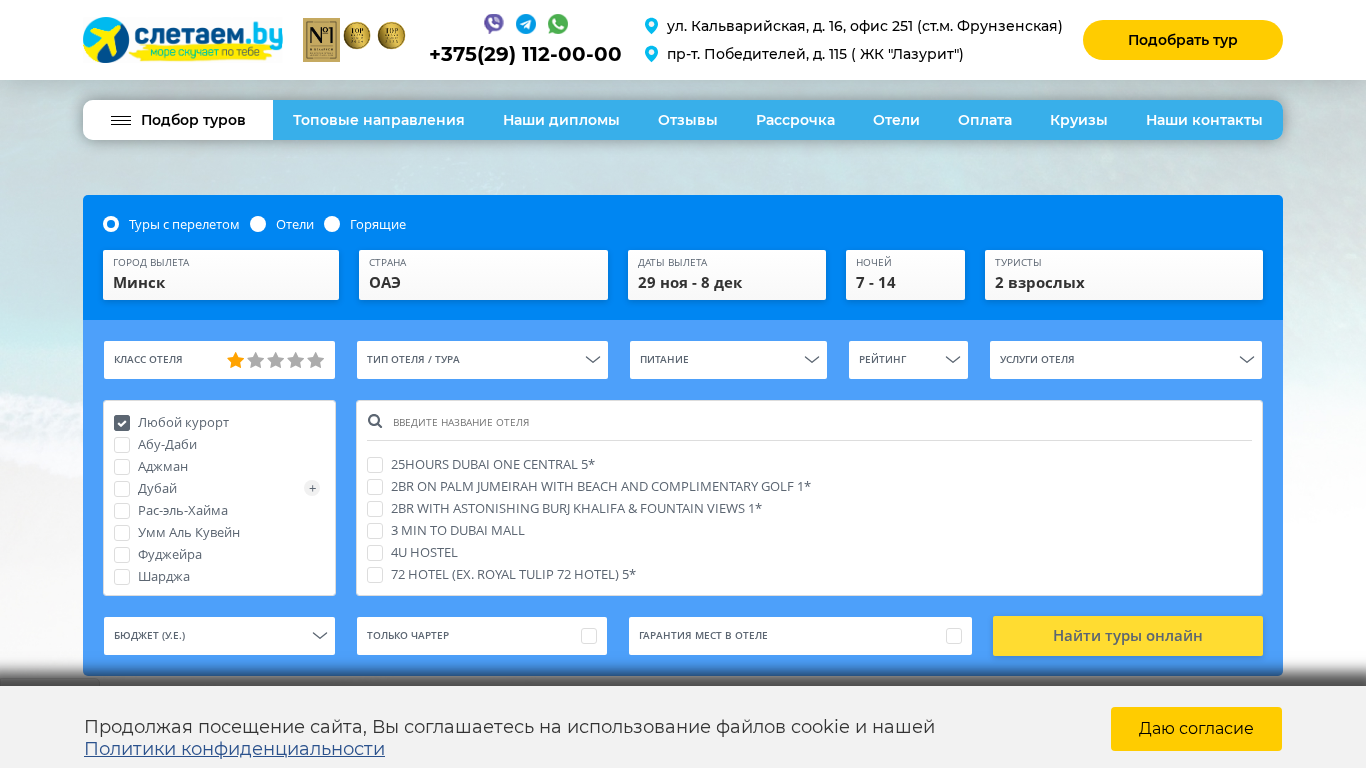Click the hotel search magnifier icon
Viewport: 1366px width, 768px height.
click(375, 422)
